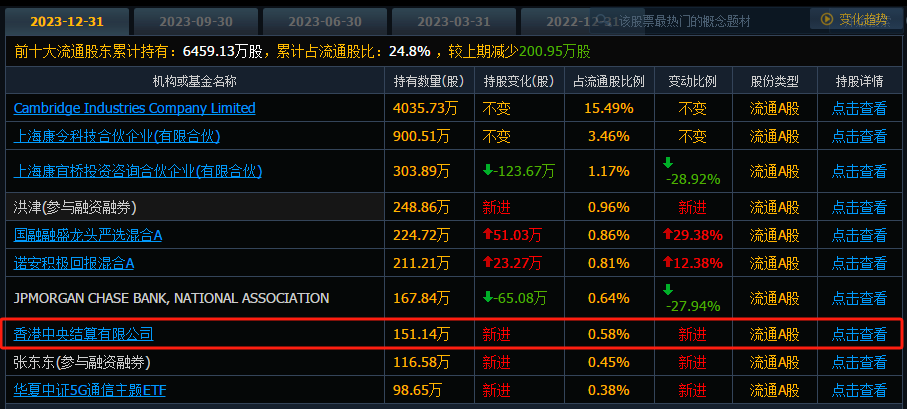This screenshot has height=409, width=907.
Task: Click 点击查看 for 国融融盛龙头 row
Action: 859,235
